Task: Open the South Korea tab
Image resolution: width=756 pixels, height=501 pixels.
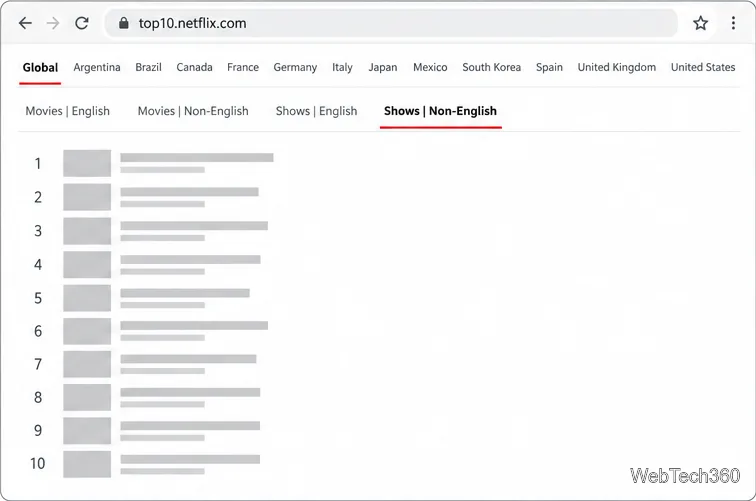Action: (x=491, y=67)
